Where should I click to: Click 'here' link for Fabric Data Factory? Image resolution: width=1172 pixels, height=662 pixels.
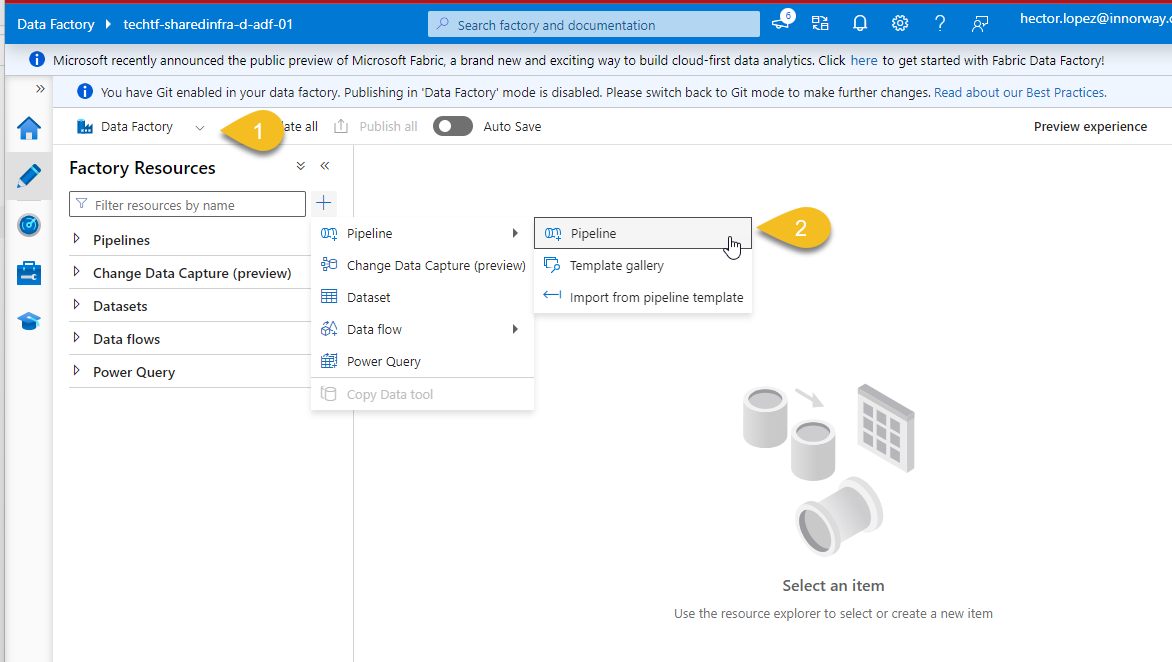tap(863, 61)
